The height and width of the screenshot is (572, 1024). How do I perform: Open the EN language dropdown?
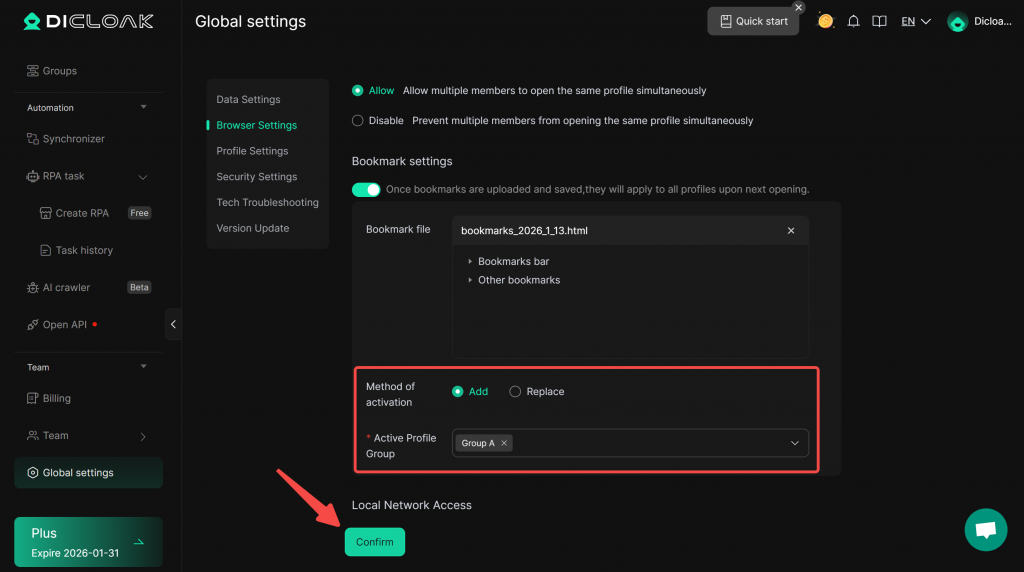(915, 21)
